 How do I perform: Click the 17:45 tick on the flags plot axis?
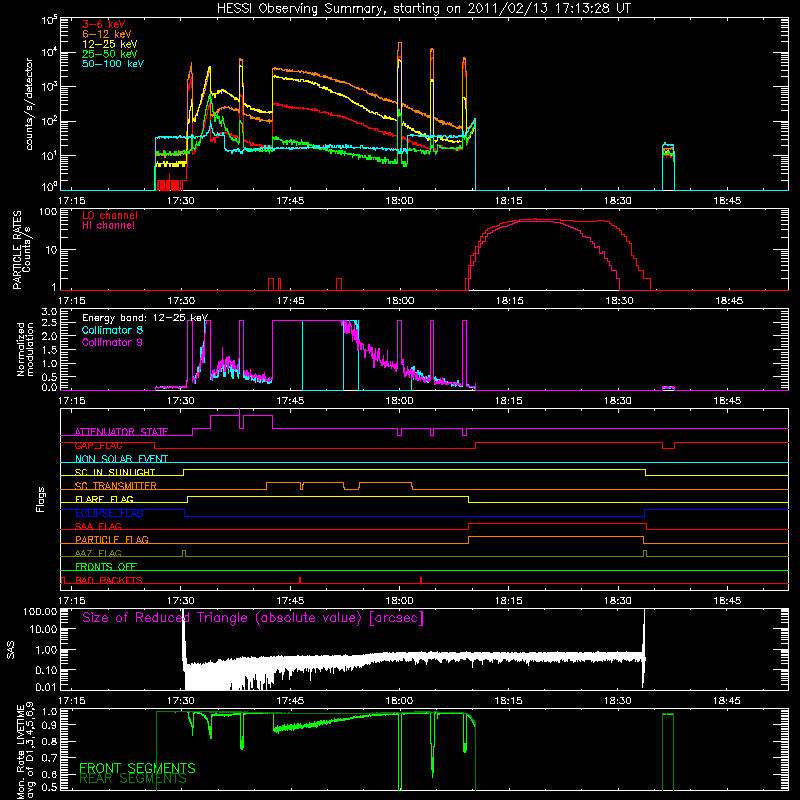coord(290,601)
